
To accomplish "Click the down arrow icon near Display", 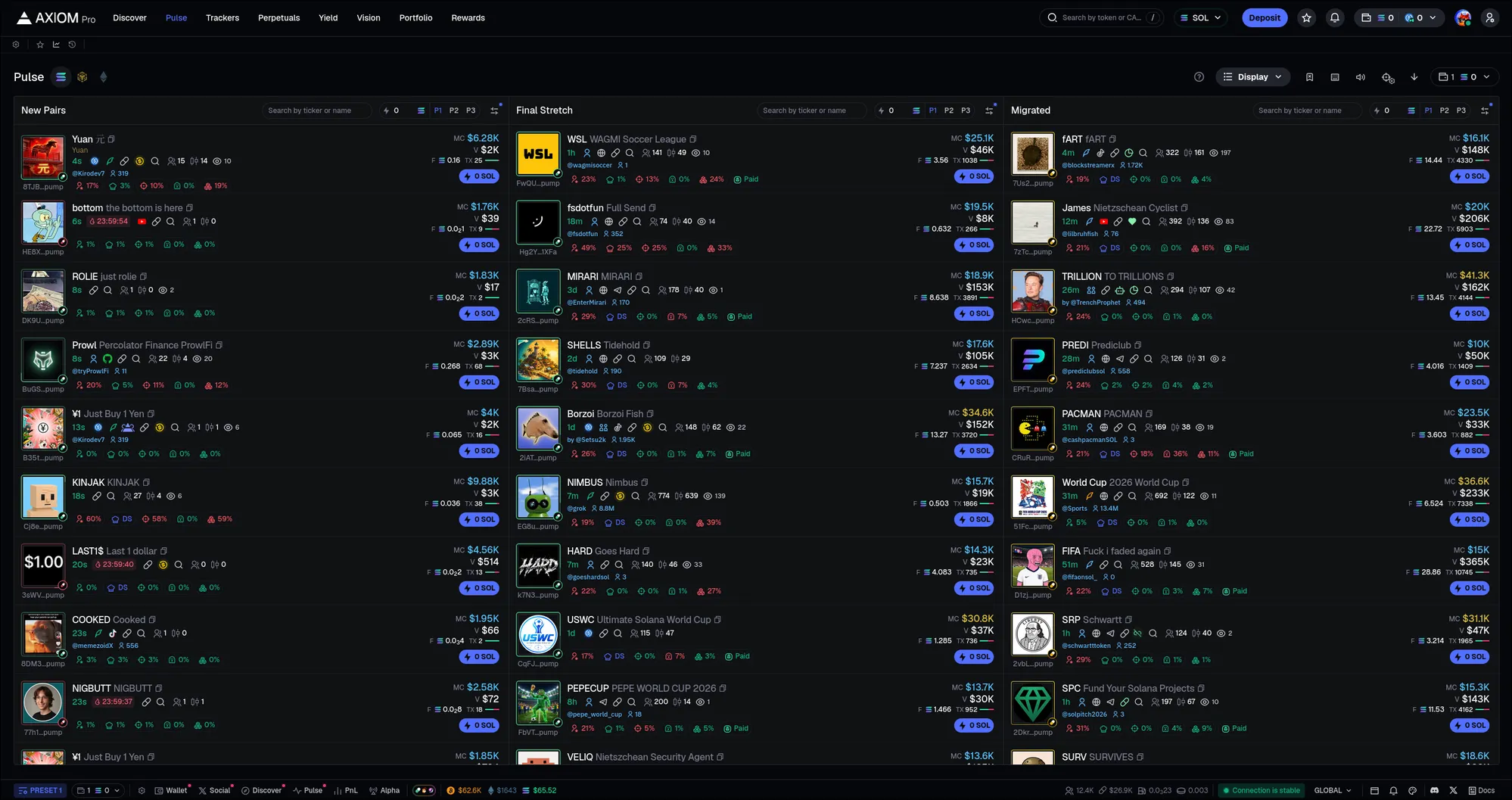I will pos(1414,77).
